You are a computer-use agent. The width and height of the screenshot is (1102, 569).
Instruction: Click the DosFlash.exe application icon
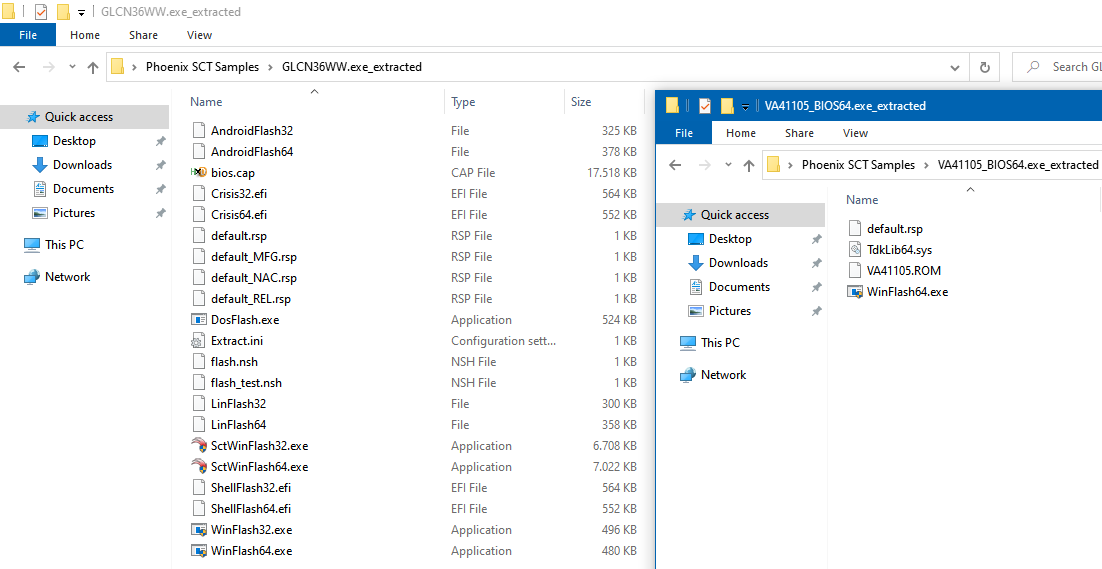pos(199,320)
